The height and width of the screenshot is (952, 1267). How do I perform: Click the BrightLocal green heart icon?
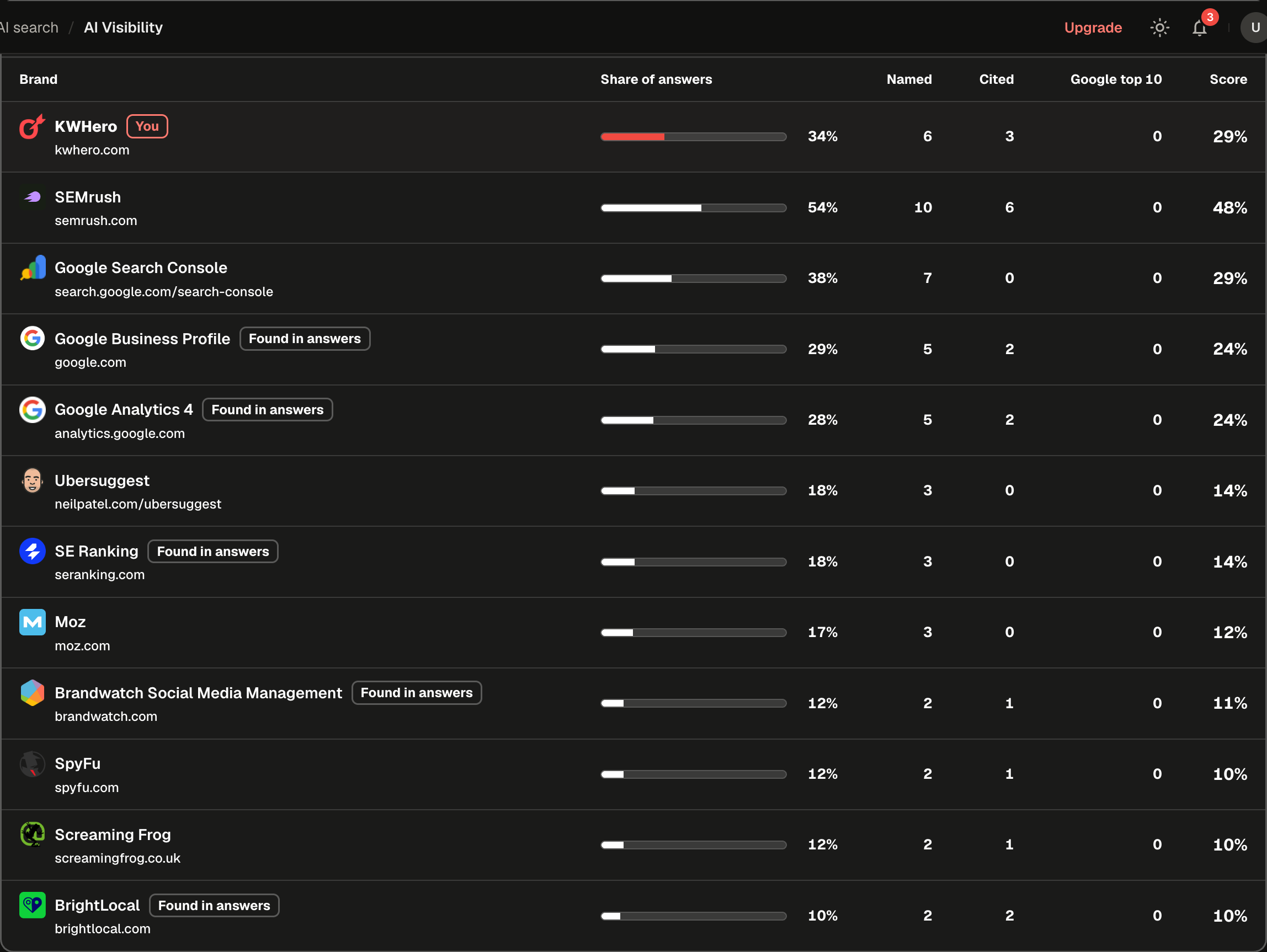coord(32,905)
